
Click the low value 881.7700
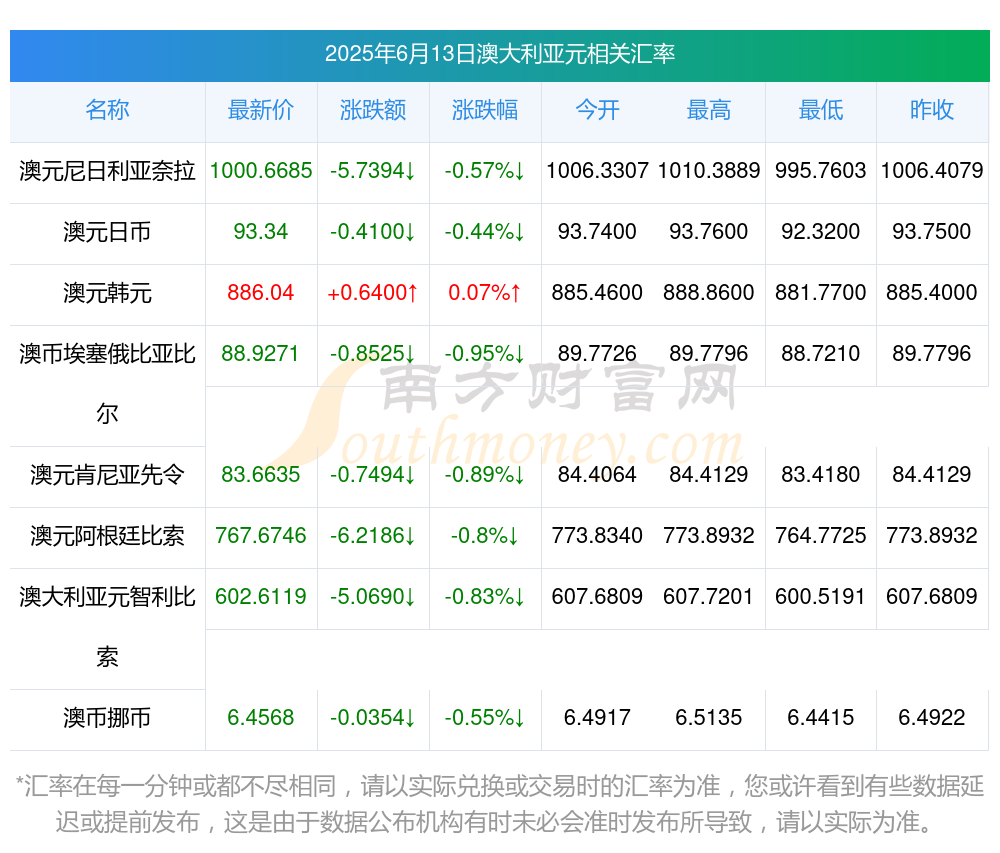point(821,293)
